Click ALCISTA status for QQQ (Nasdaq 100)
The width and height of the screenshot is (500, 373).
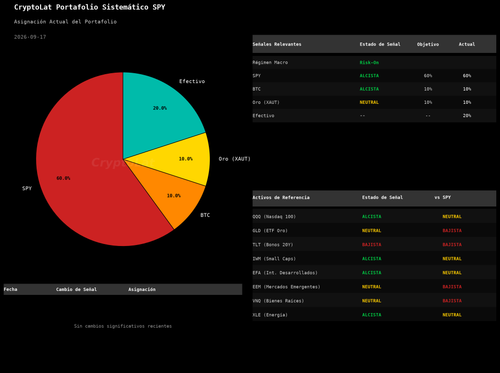point(372,217)
